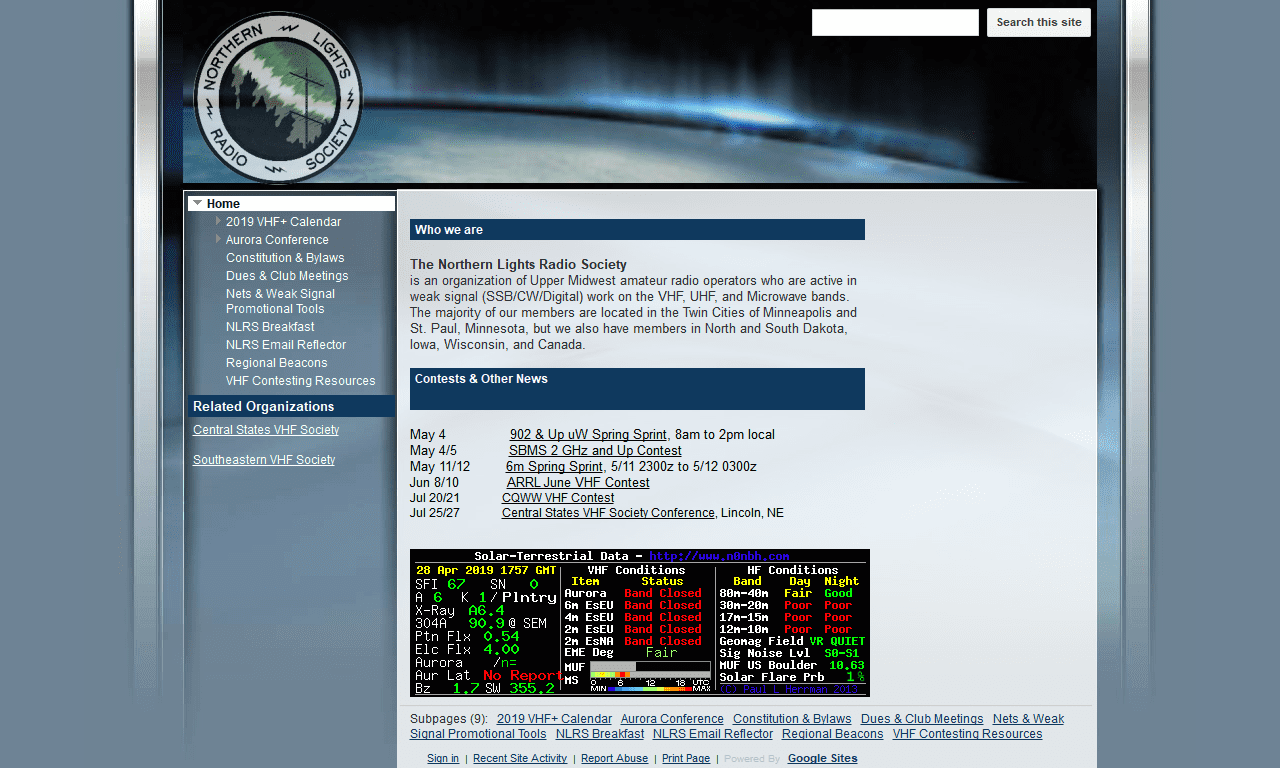Click the Search this site button
Image resolution: width=1280 pixels, height=768 pixels.
pyautogui.click(x=1039, y=23)
